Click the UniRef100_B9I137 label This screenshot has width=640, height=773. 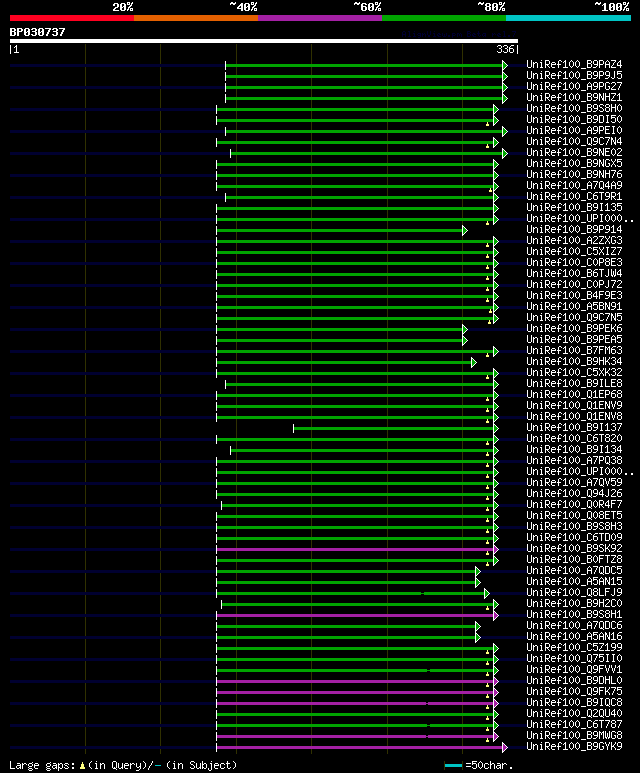click(574, 428)
